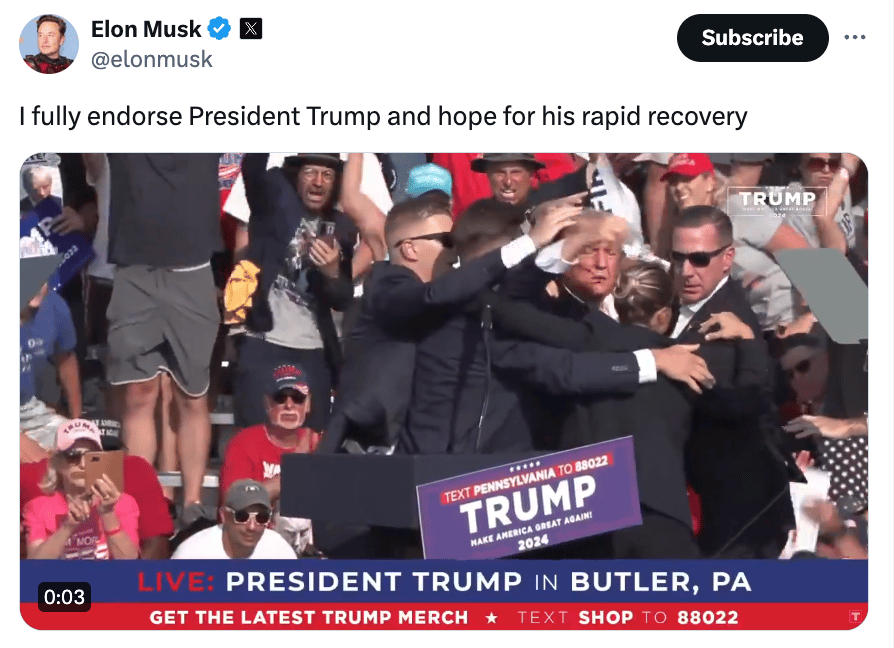Click the PRESIDENT TRUMP headline in banner
Image resolution: width=894 pixels, height=648 pixels.
tap(373, 582)
